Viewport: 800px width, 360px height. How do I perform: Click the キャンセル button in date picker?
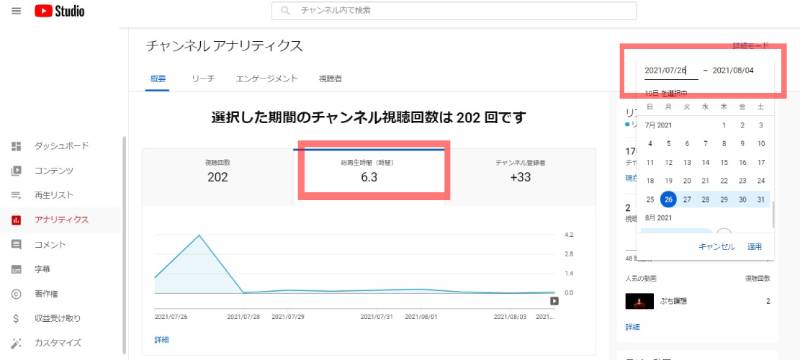point(716,247)
